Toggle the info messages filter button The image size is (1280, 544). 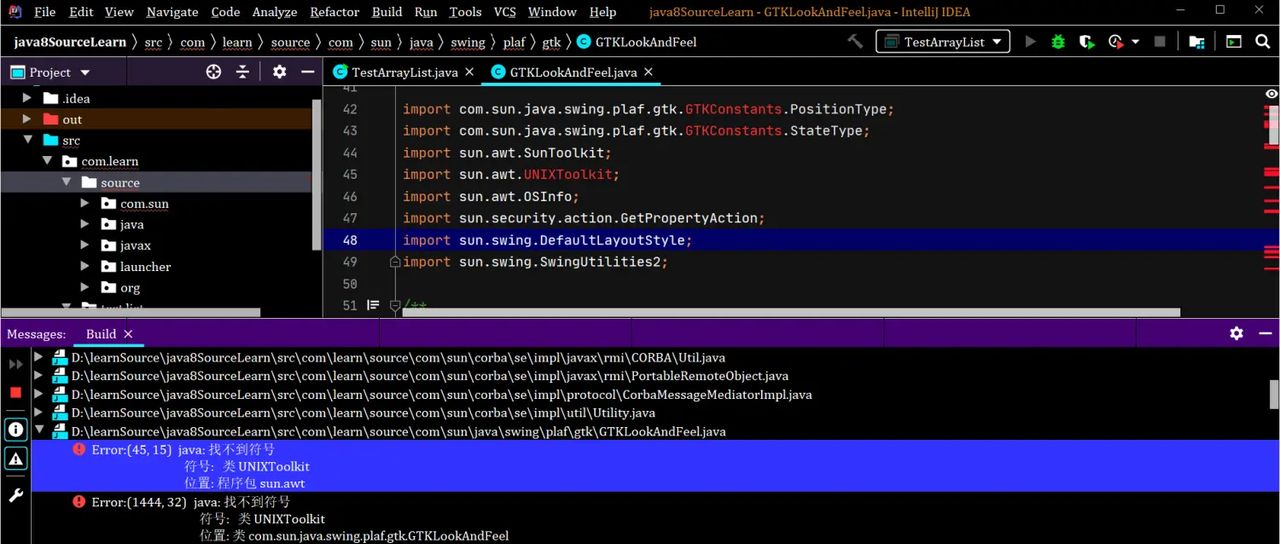coord(16,429)
